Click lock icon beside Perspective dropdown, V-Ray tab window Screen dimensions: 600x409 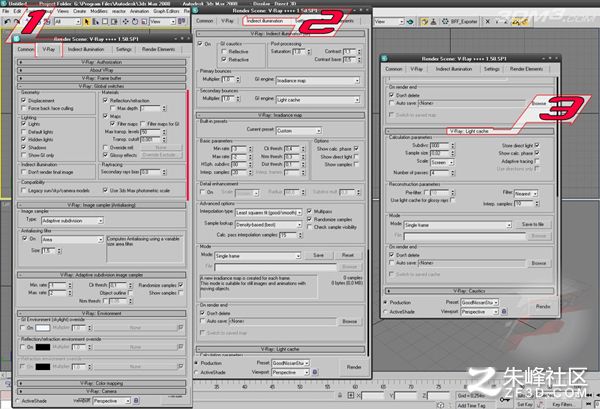click(136, 401)
